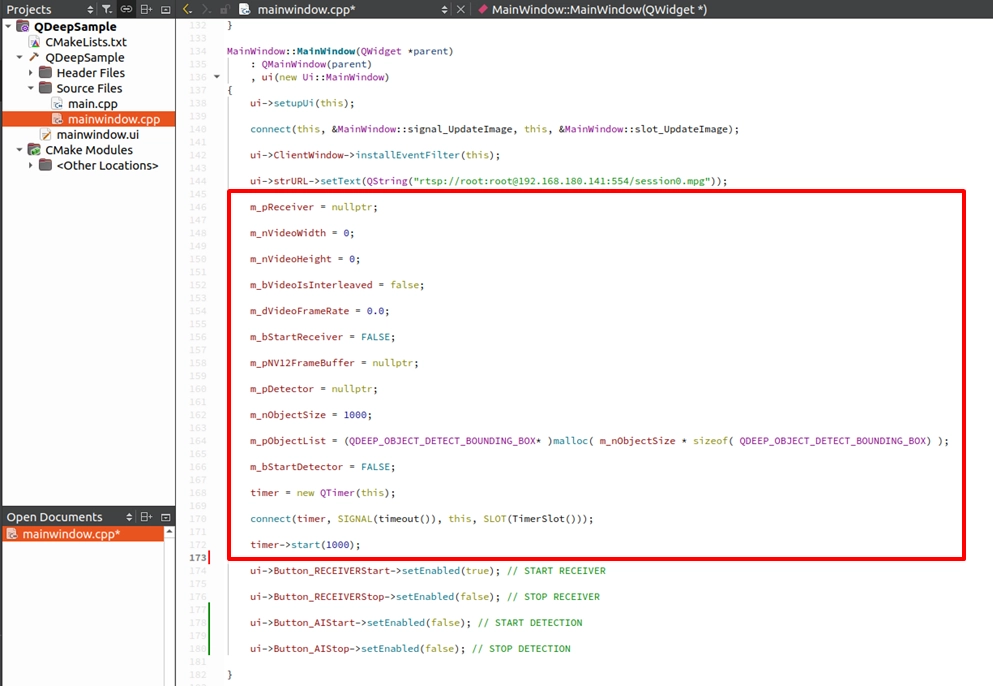Screen dimensions: 993x686
Task: Click the m_nObjectSize = 1000; line
Action: (310, 414)
